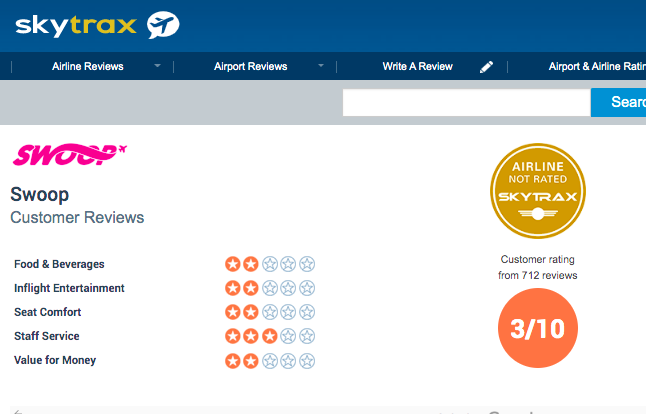Click the 'from 712 reviews' text
Image resolution: width=646 pixels, height=414 pixels.
click(538, 275)
